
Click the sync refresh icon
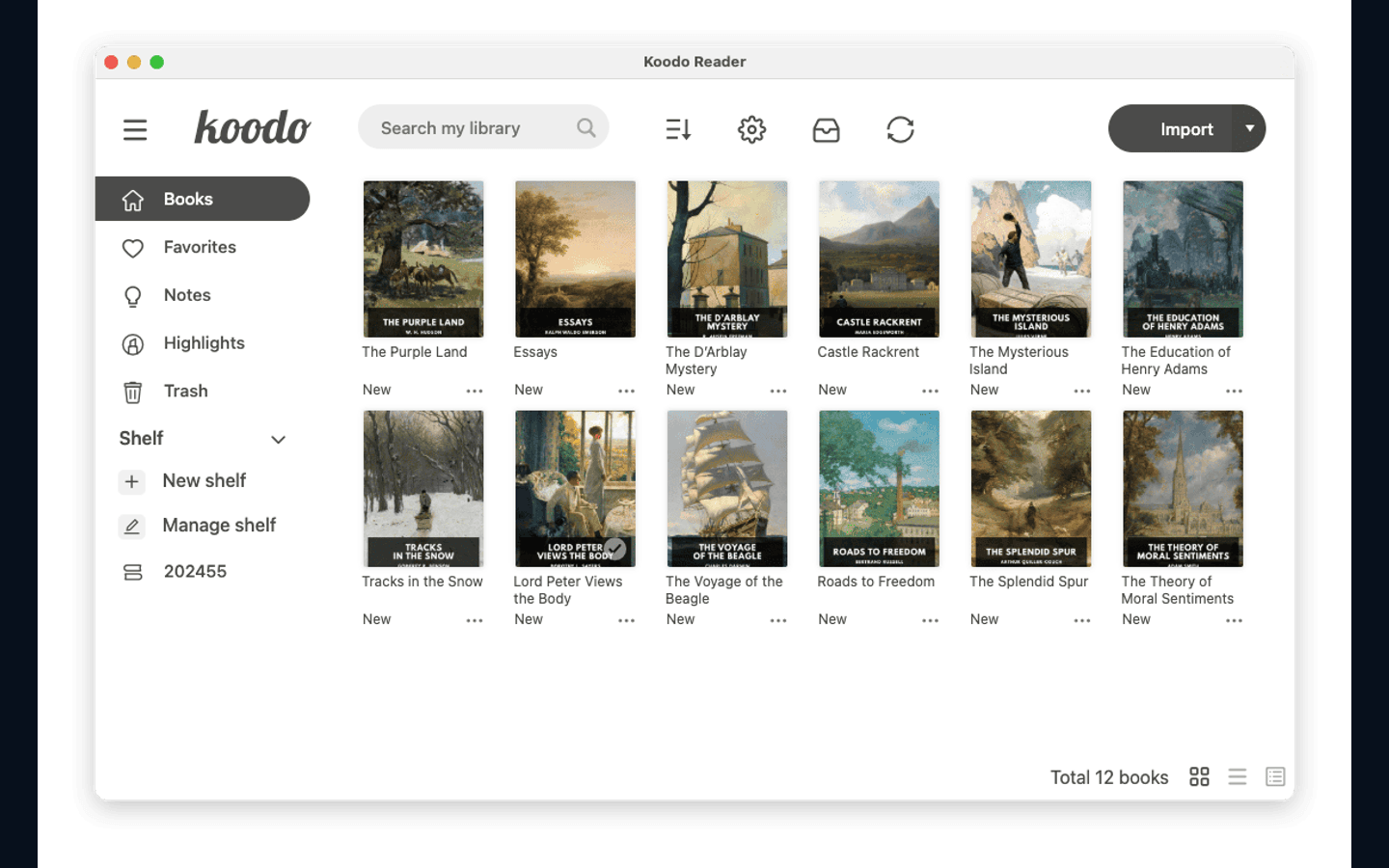900,129
